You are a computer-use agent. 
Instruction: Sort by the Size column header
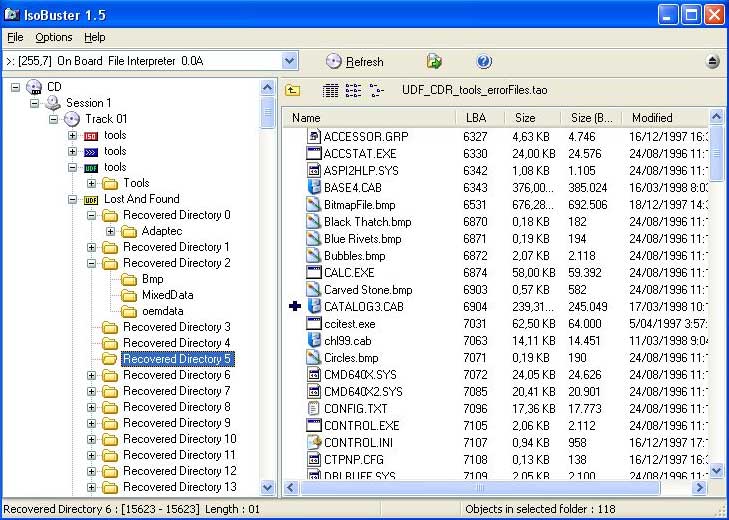pos(533,118)
